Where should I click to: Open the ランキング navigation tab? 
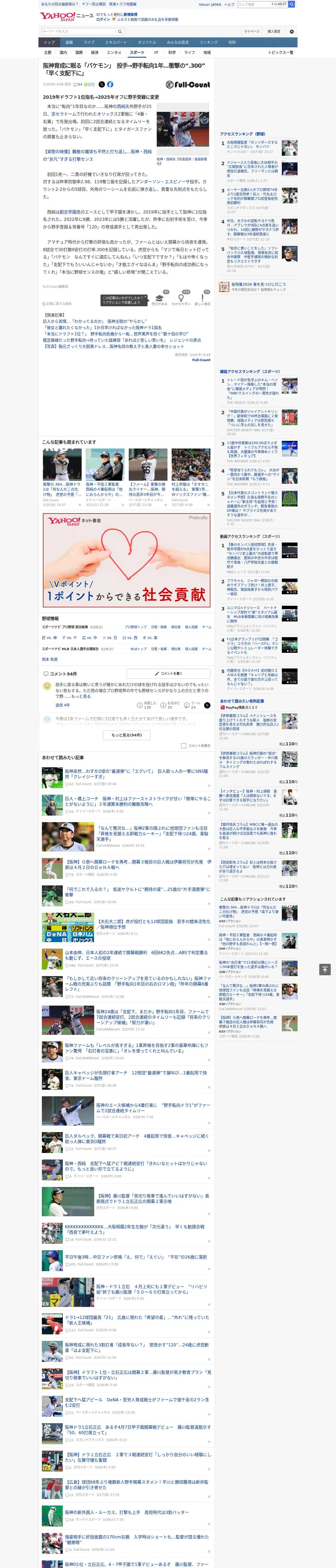[209, 42]
